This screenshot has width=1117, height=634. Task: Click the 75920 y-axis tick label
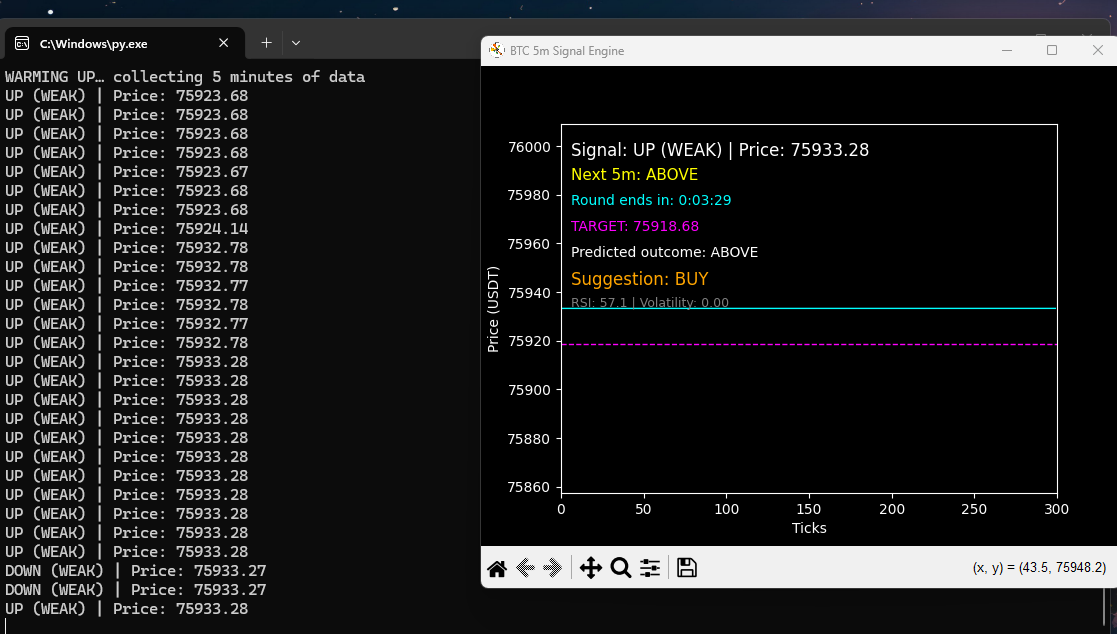529,341
